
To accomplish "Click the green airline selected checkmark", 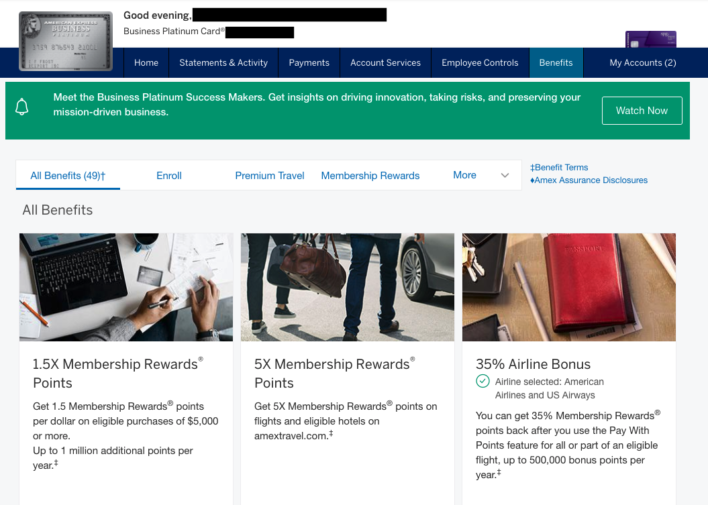I will click(x=482, y=381).
